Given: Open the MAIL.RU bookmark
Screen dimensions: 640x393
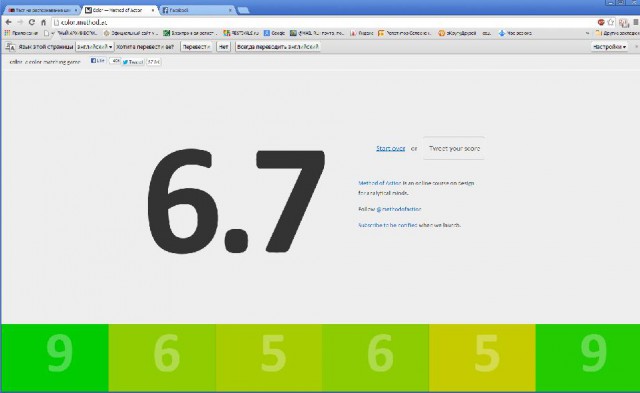Looking at the screenshot, I should pos(317,33).
